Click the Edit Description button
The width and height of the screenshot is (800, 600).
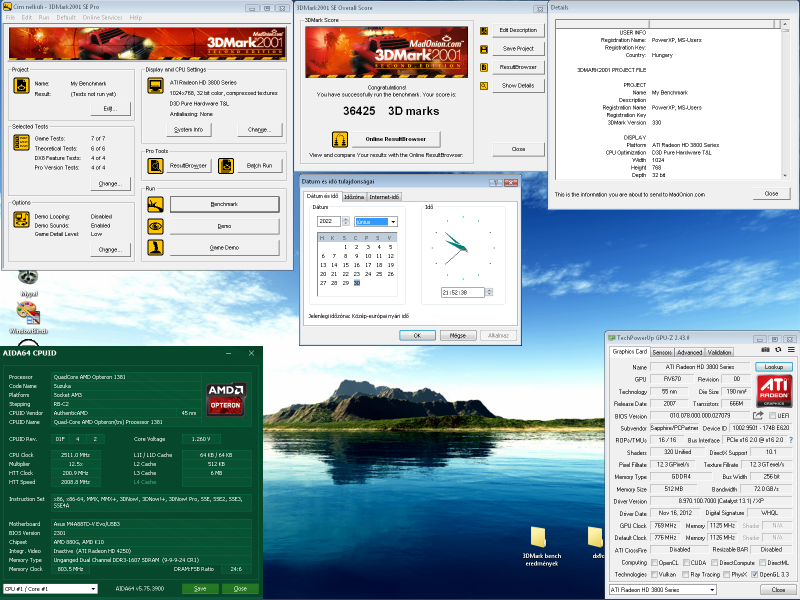(x=518, y=30)
